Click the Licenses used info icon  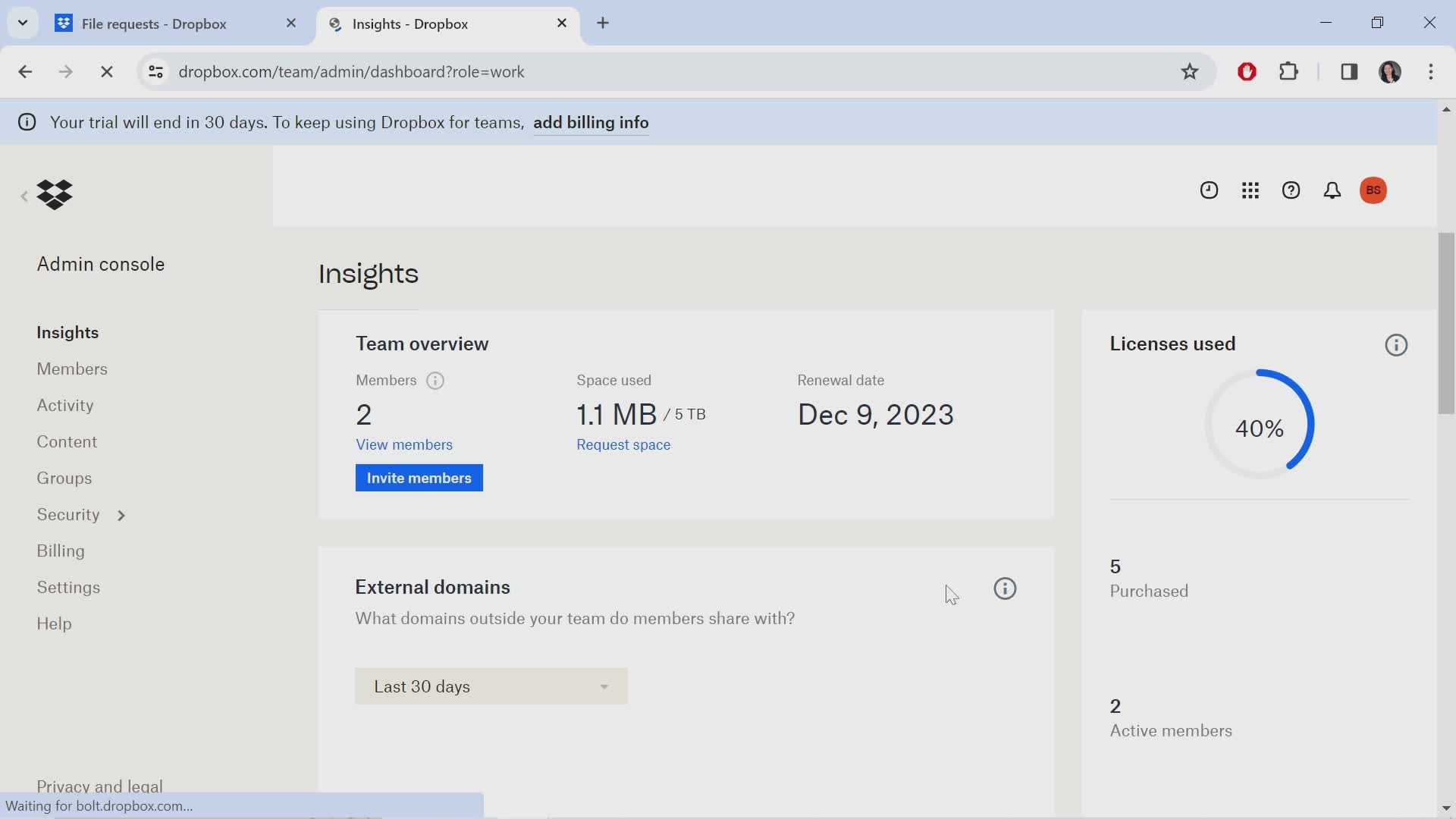pyautogui.click(x=1397, y=344)
